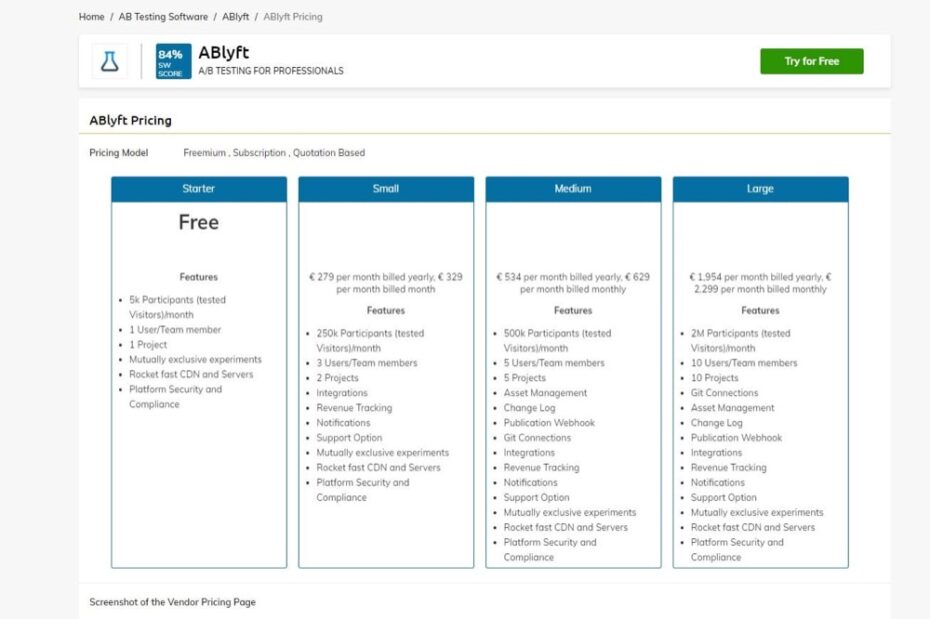930x619 pixels.
Task: Select the Medium plan header
Action: pos(573,188)
